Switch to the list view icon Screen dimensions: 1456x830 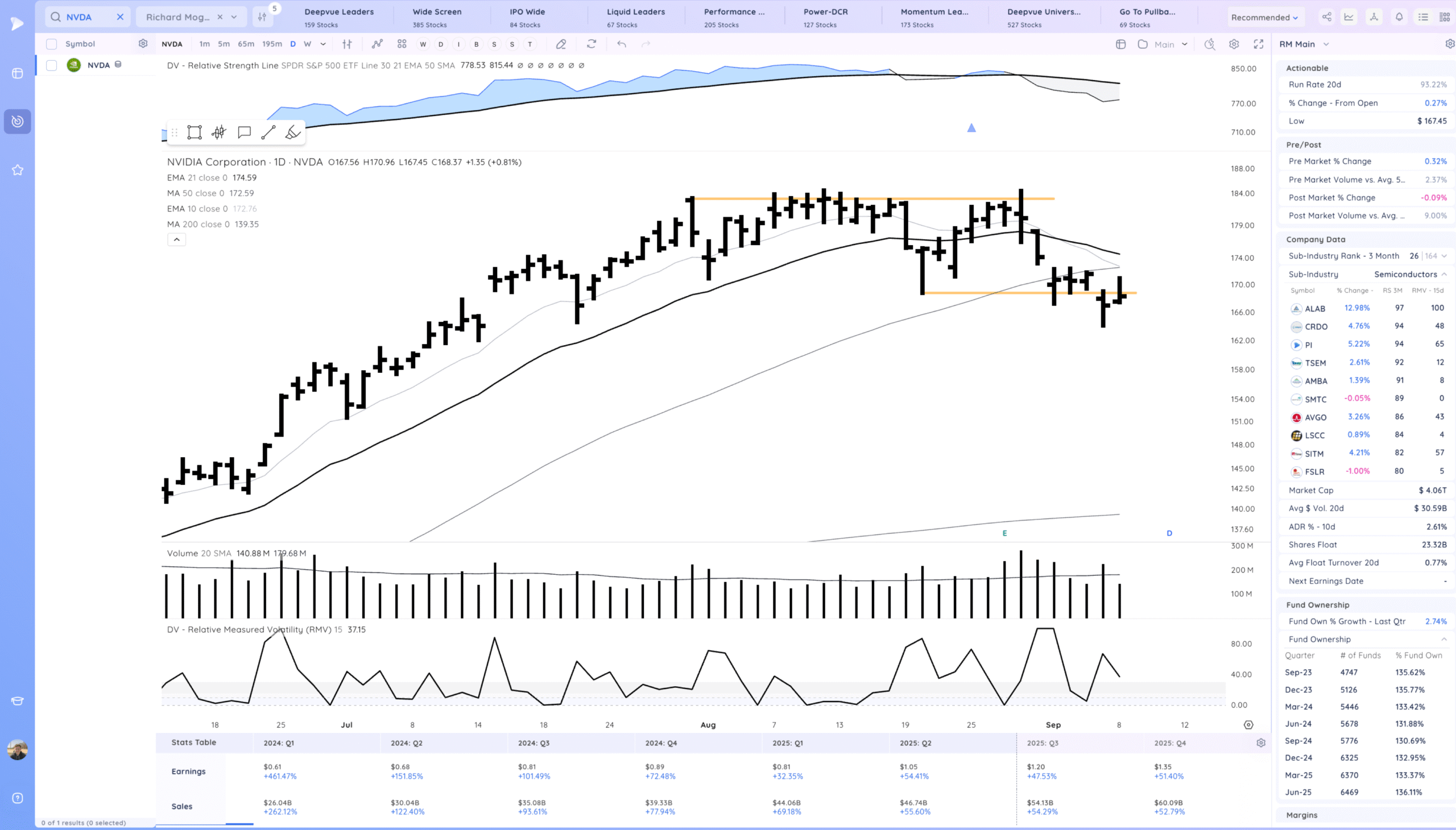point(1424,17)
